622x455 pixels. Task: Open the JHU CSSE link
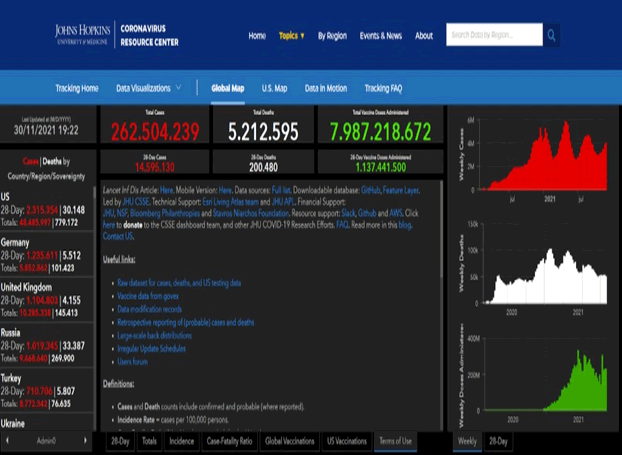click(x=136, y=202)
